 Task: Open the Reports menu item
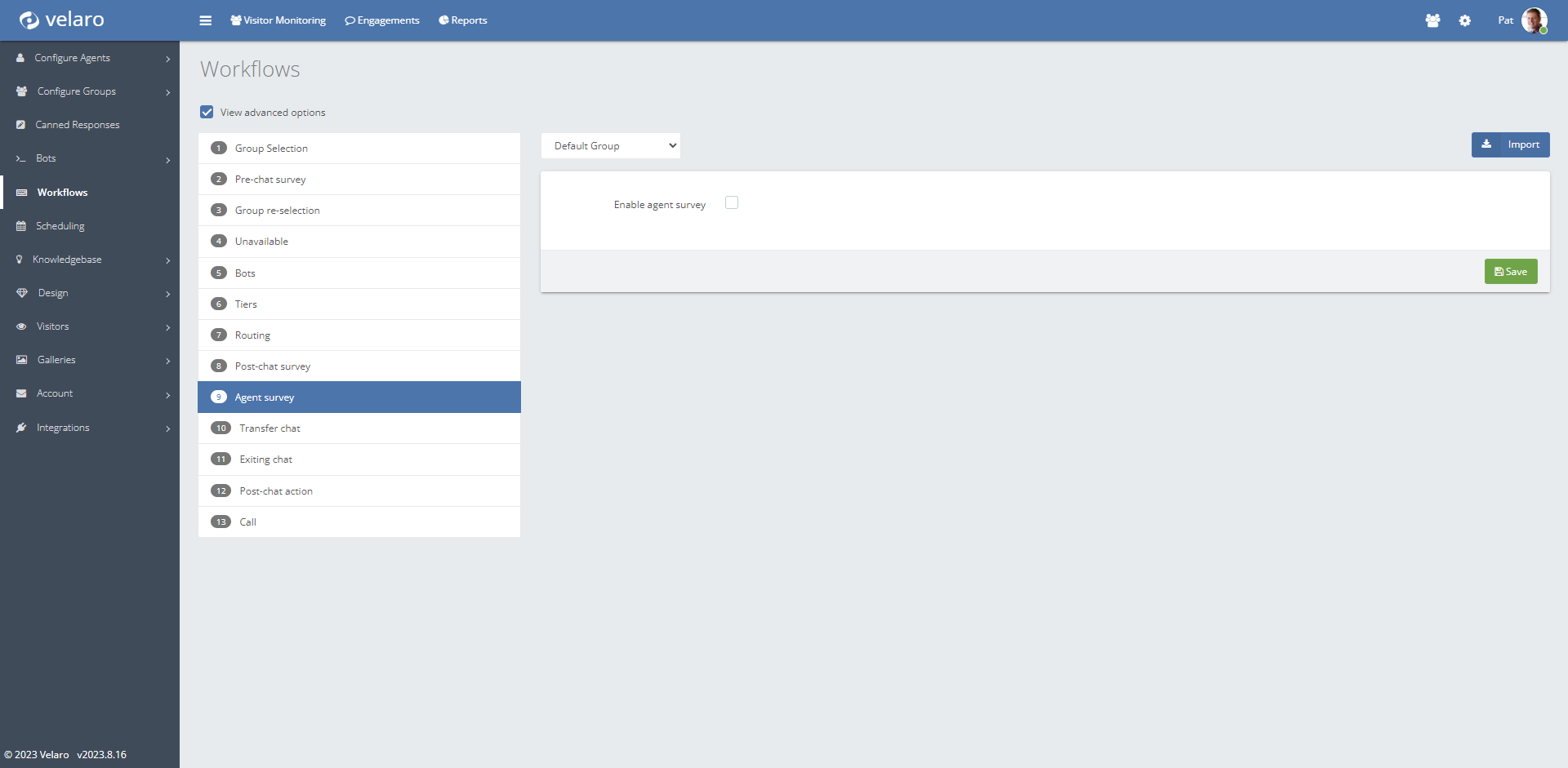pyautogui.click(x=463, y=20)
